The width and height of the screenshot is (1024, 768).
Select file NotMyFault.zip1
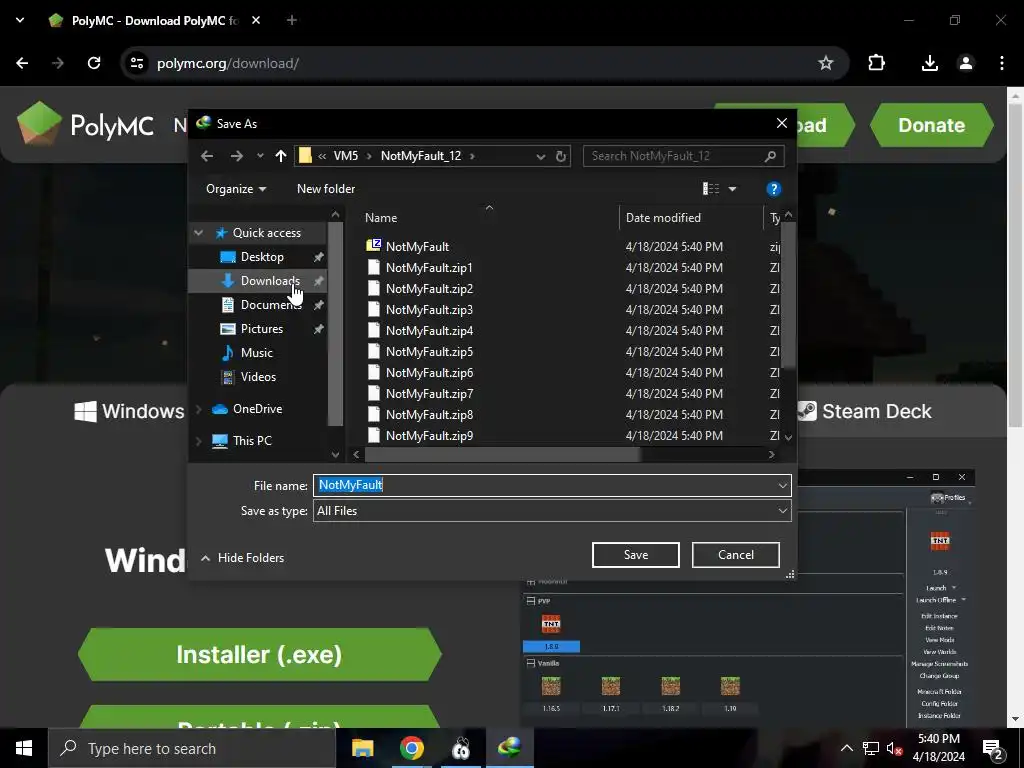(429, 268)
